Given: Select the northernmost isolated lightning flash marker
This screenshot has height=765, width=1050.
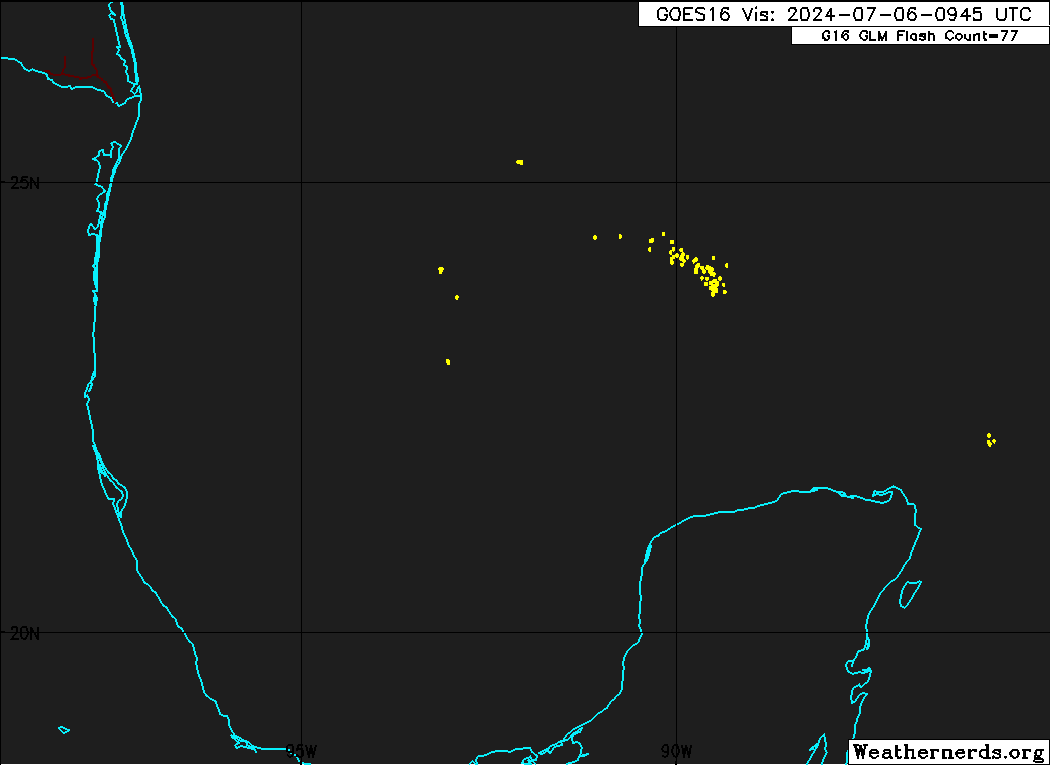Looking at the screenshot, I should coord(519,162).
